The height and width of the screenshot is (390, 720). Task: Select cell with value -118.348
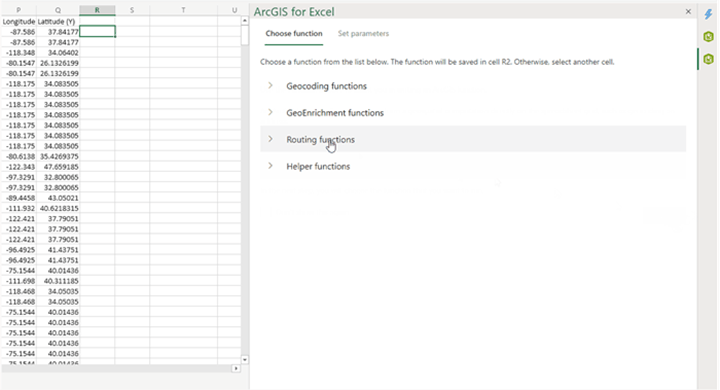tap(18, 53)
